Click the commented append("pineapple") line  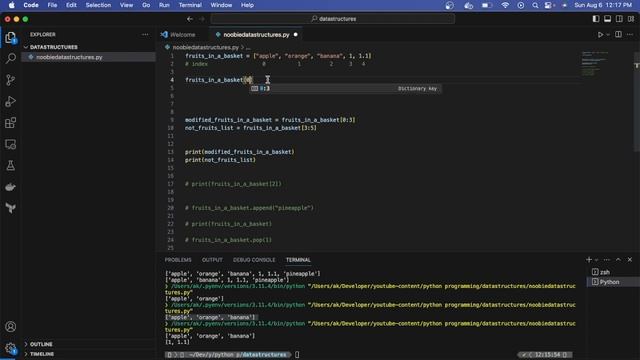coord(249,208)
